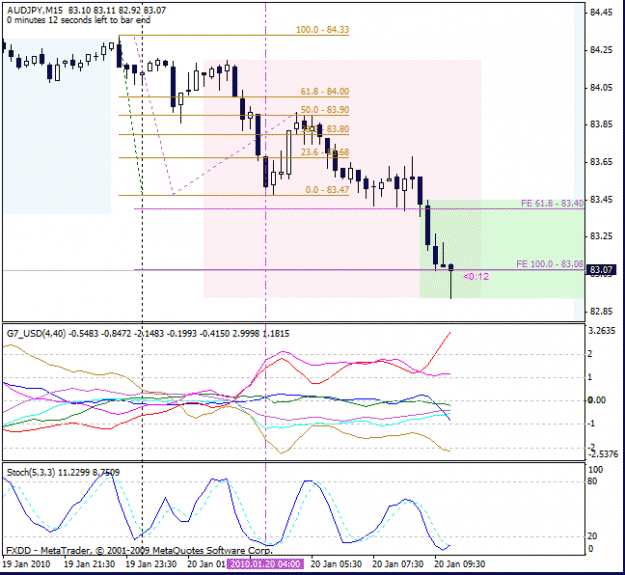Click the -2.5376 indicator scale value
The height and width of the screenshot is (575, 625).
click(603, 454)
